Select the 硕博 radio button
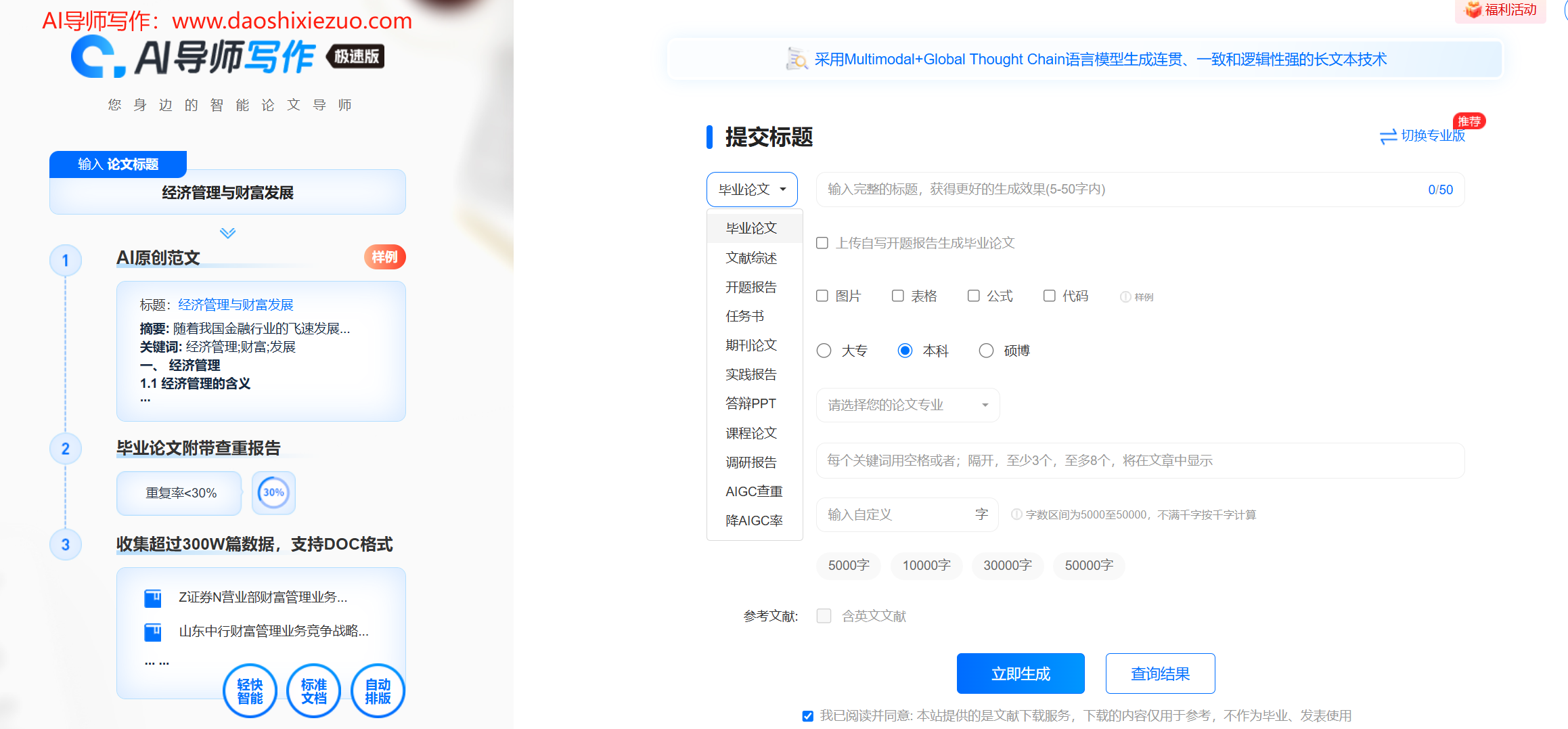 [x=986, y=351]
